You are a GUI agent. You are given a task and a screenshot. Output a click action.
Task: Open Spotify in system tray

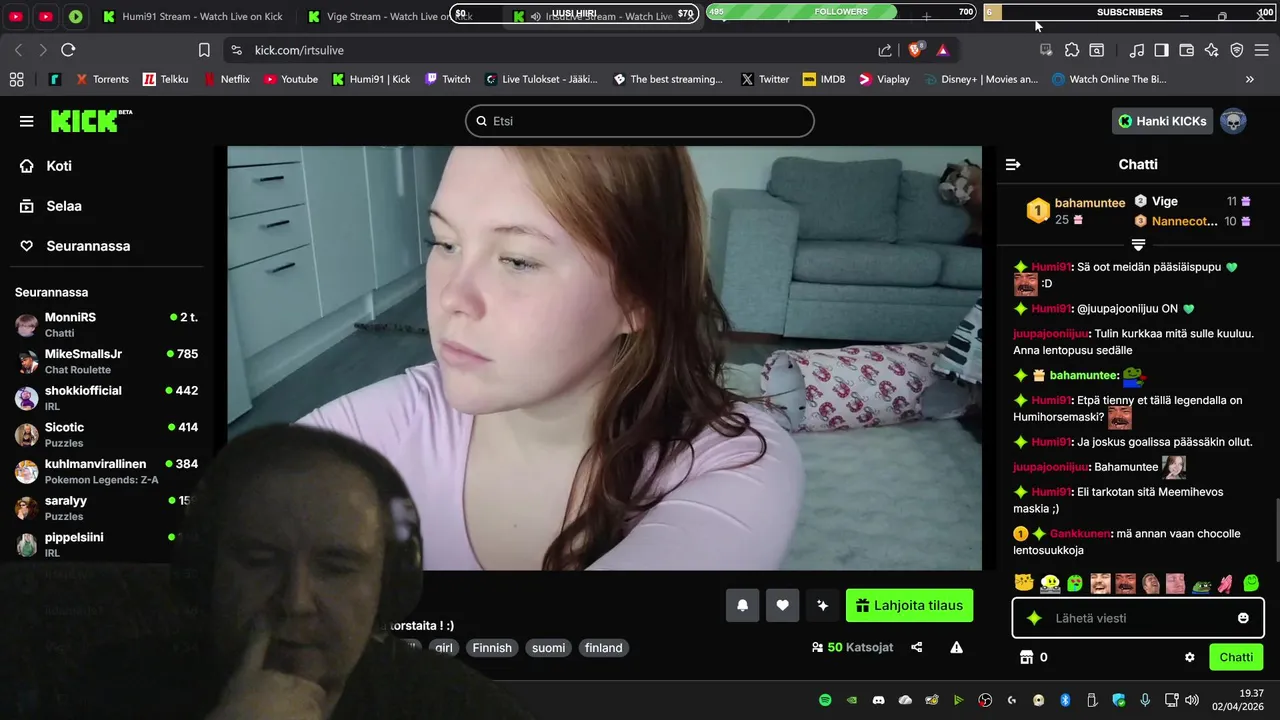click(x=825, y=700)
